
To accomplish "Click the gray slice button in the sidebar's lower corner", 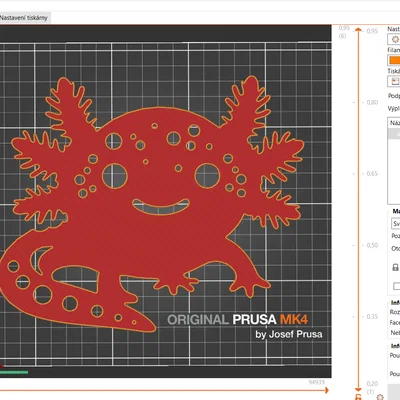I will point(394,392).
